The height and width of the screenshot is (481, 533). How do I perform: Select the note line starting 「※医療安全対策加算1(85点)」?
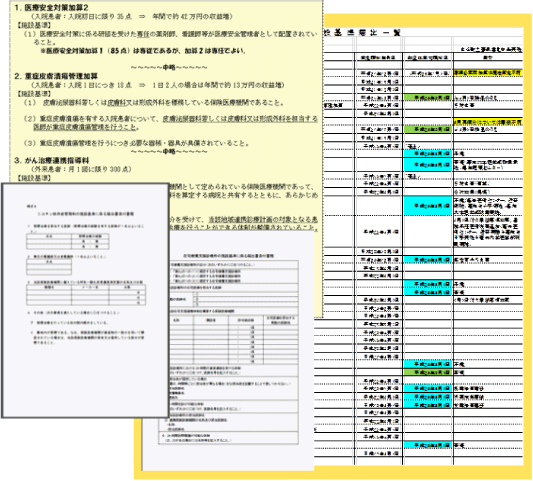[143, 51]
